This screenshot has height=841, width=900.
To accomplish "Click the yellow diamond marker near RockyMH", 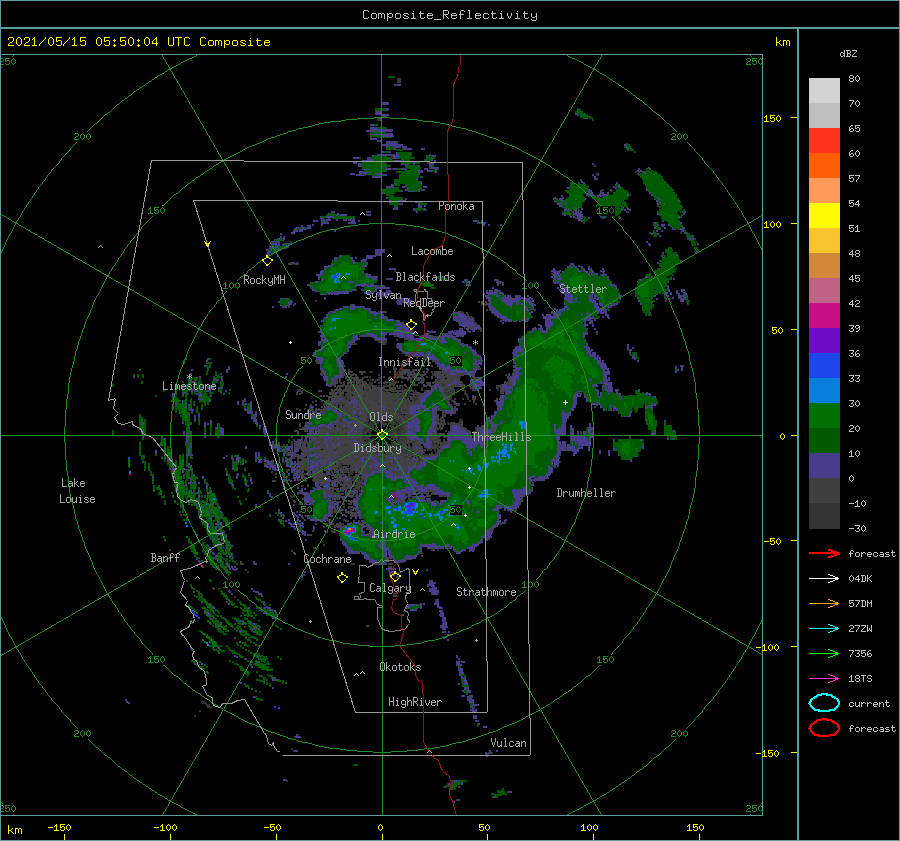I will [x=267, y=261].
